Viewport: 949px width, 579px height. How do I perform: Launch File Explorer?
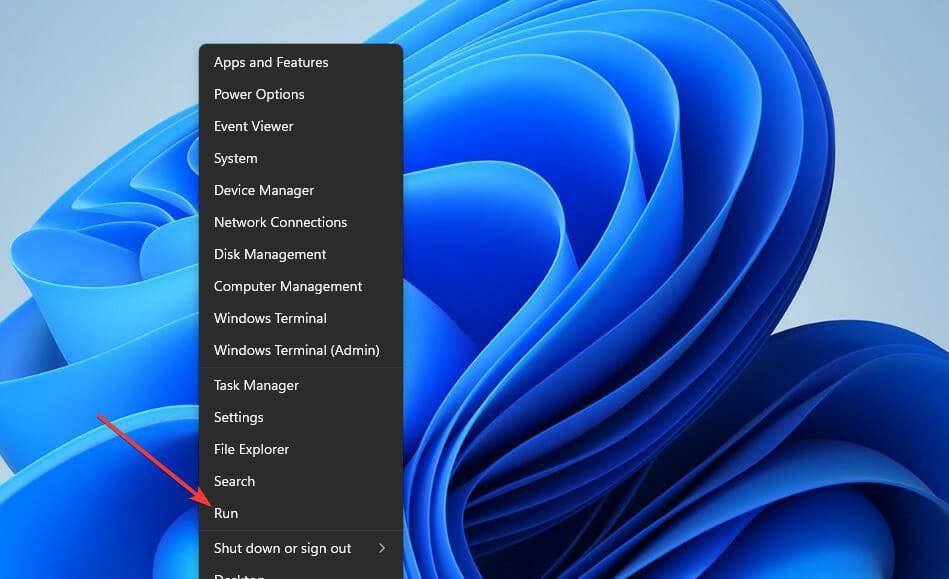point(251,449)
